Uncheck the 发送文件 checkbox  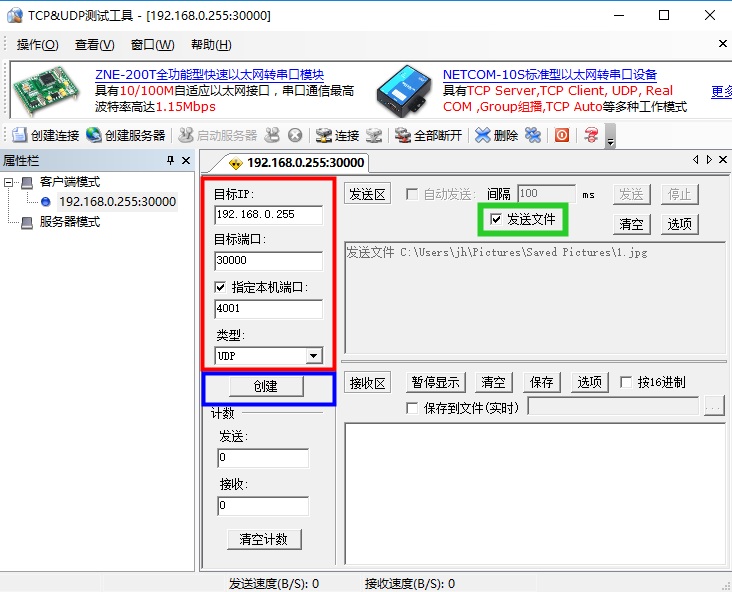pyautogui.click(x=496, y=219)
